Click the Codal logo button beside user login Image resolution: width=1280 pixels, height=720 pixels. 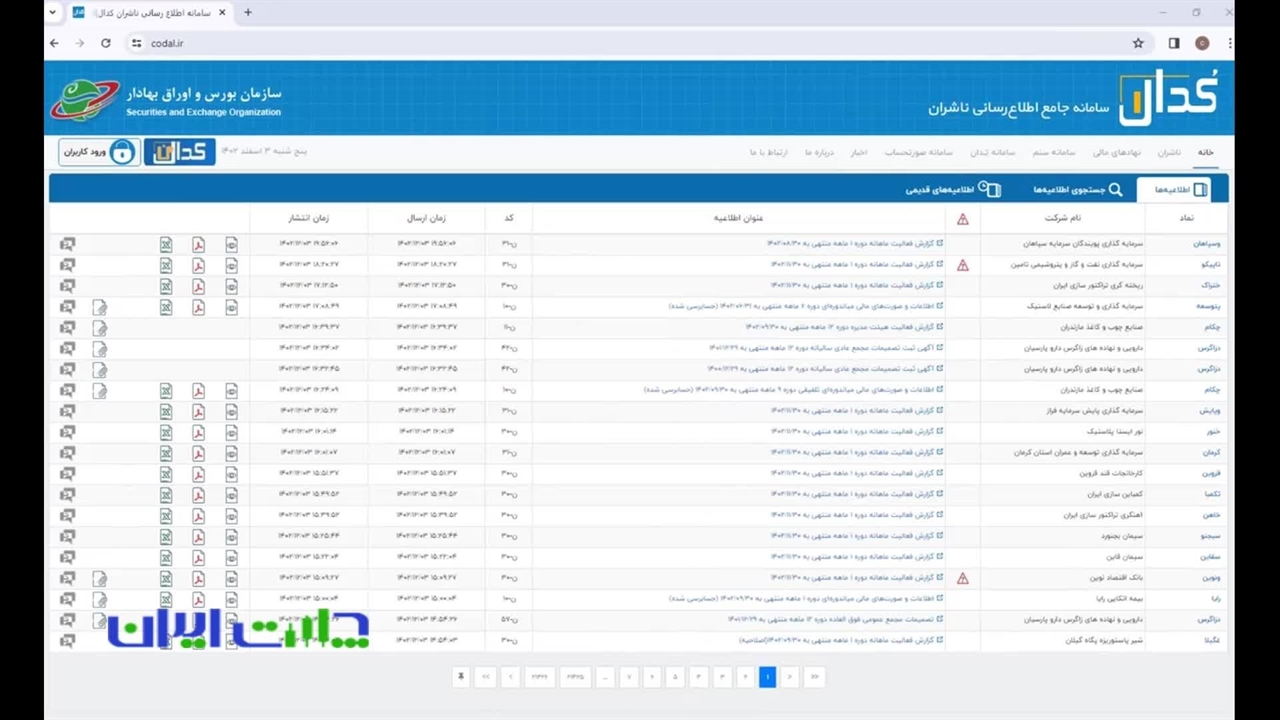180,152
